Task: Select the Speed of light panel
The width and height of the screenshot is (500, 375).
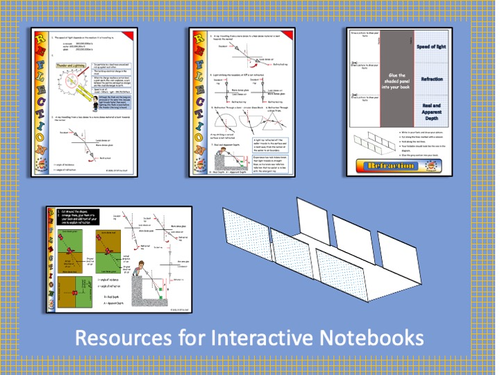Action: [x=431, y=47]
